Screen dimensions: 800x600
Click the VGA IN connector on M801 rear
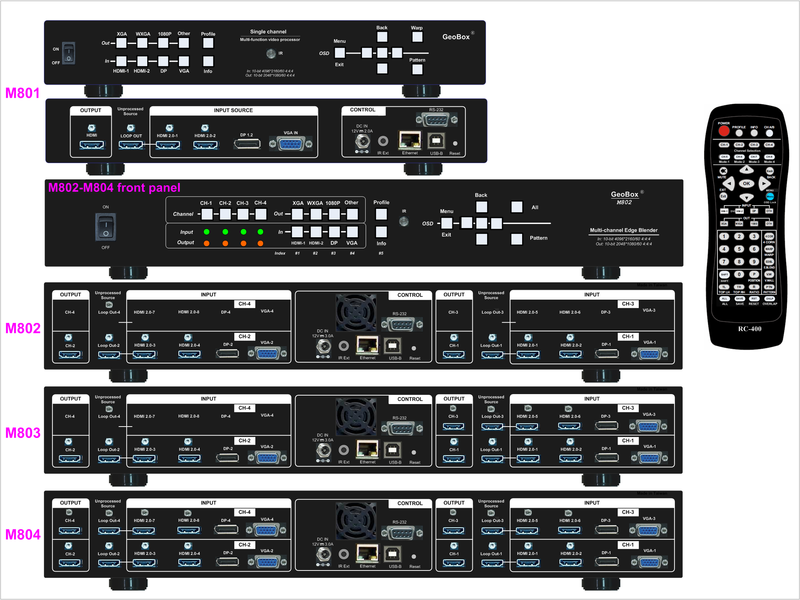point(290,144)
